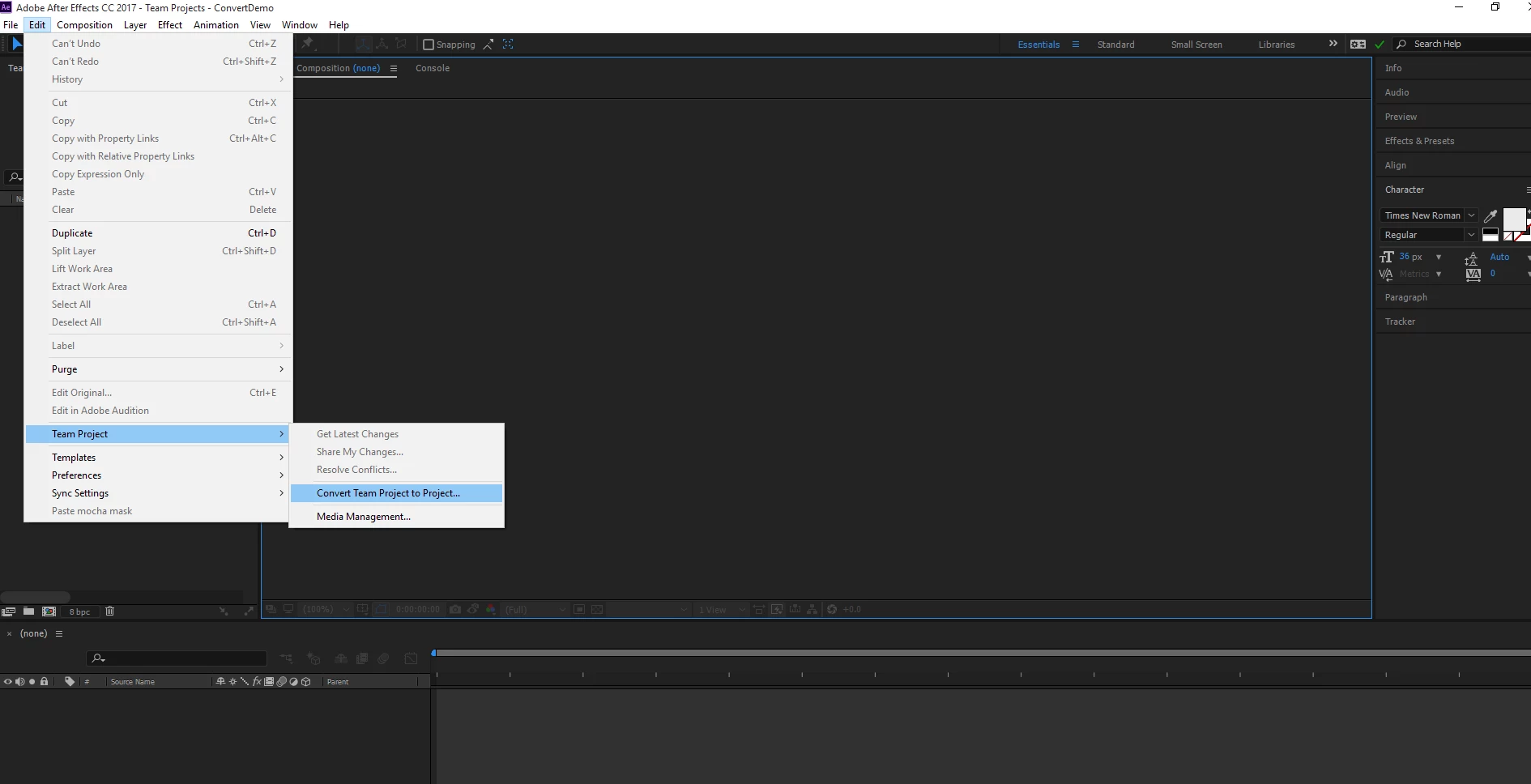Create a new composition from Project panel
This screenshot has width=1531, height=784.
click(49, 611)
